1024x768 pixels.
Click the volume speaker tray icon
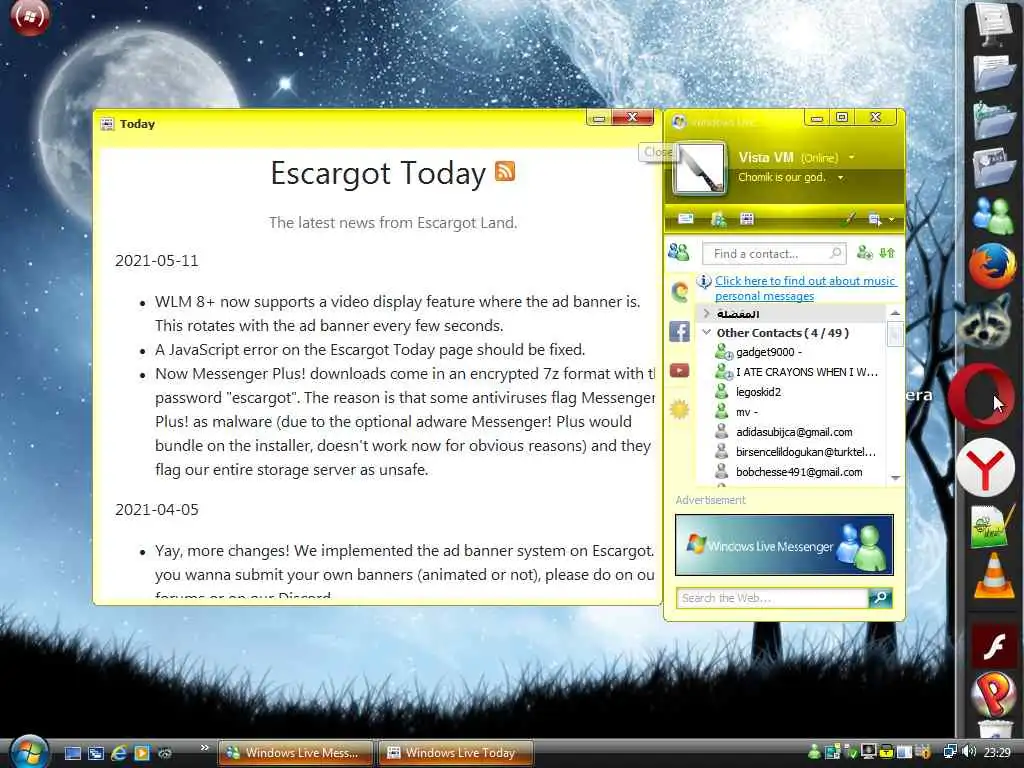pyautogui.click(x=968, y=752)
